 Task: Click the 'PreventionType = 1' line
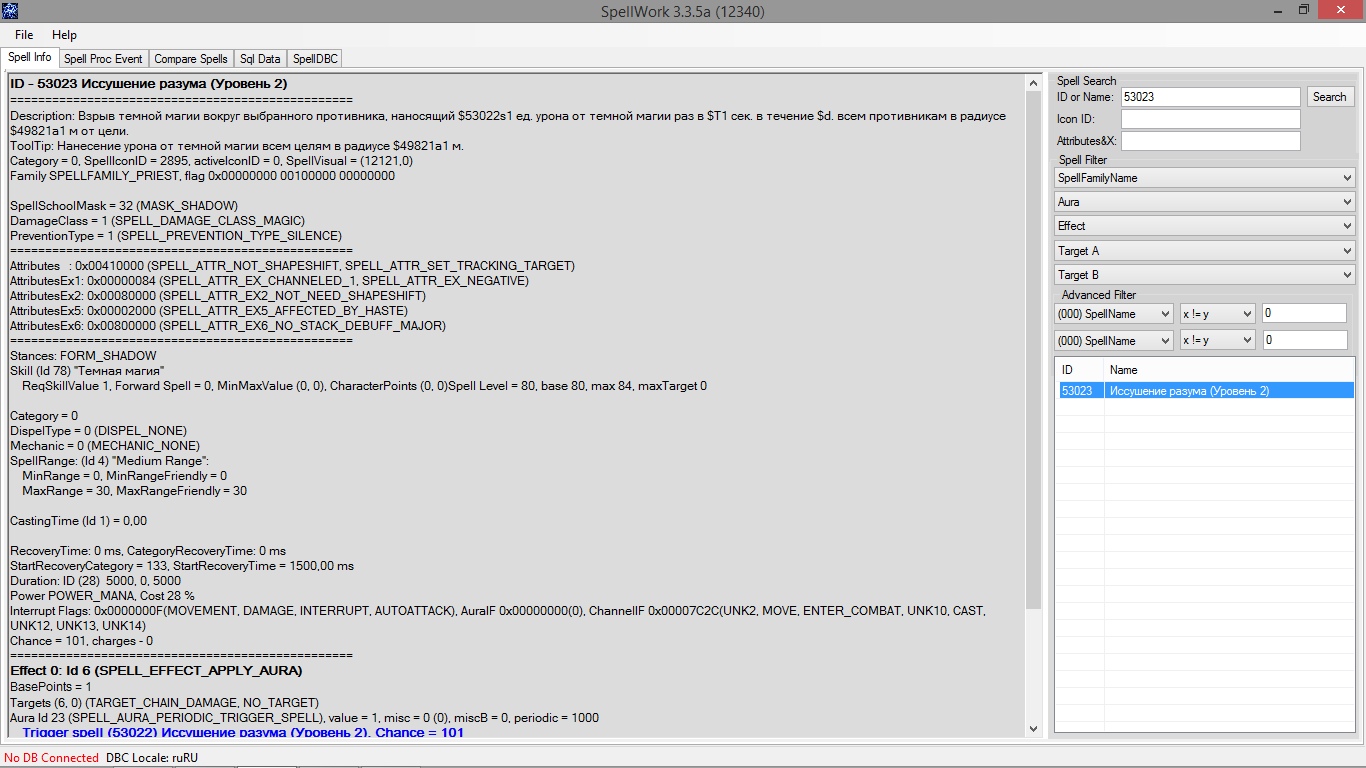pos(175,236)
